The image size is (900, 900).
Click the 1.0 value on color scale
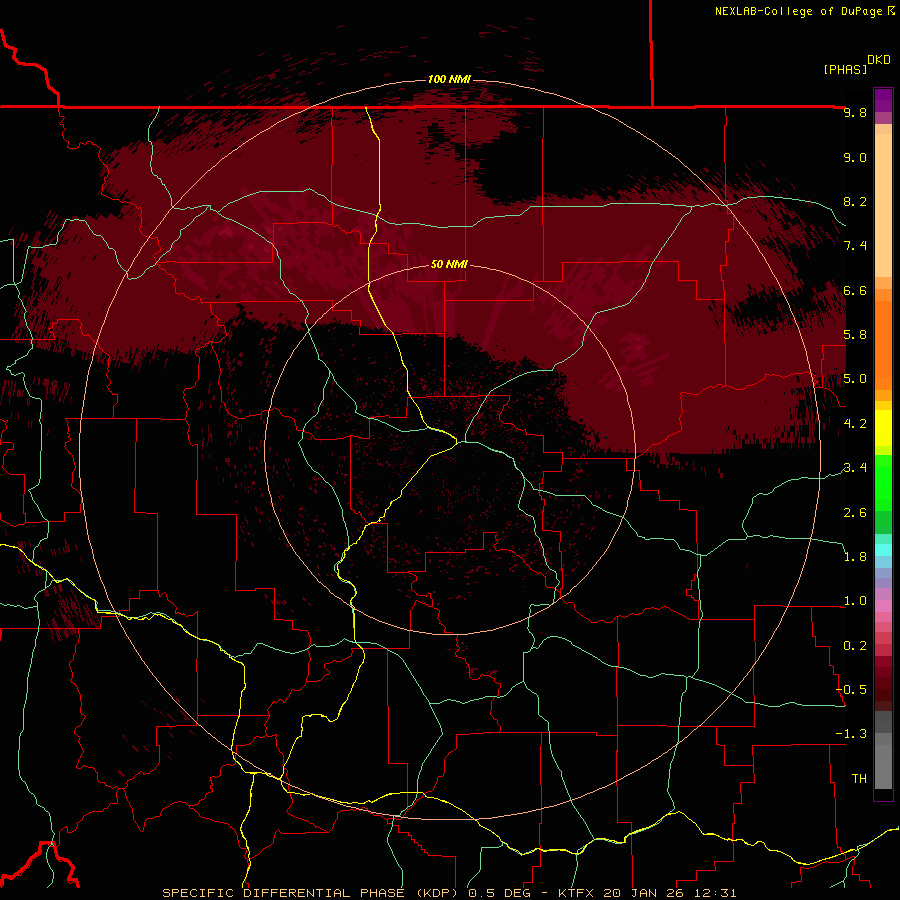855,601
